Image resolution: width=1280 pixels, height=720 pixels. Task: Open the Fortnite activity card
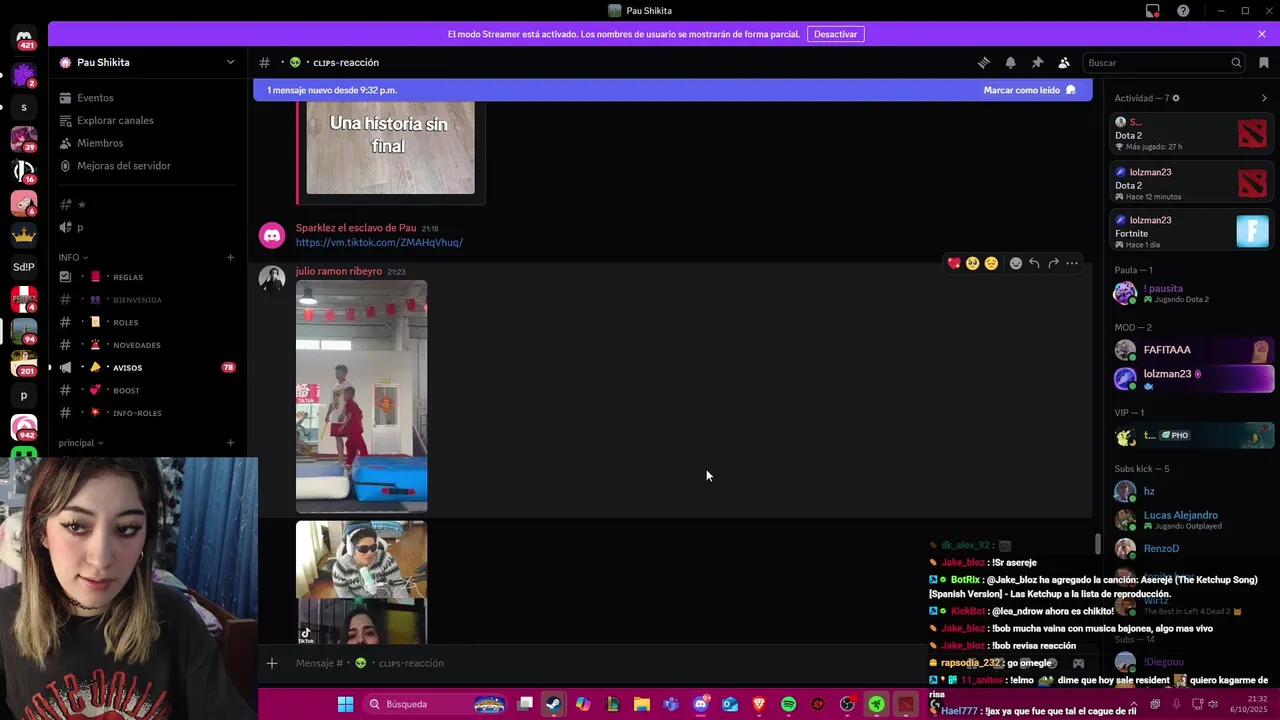coord(1192,232)
